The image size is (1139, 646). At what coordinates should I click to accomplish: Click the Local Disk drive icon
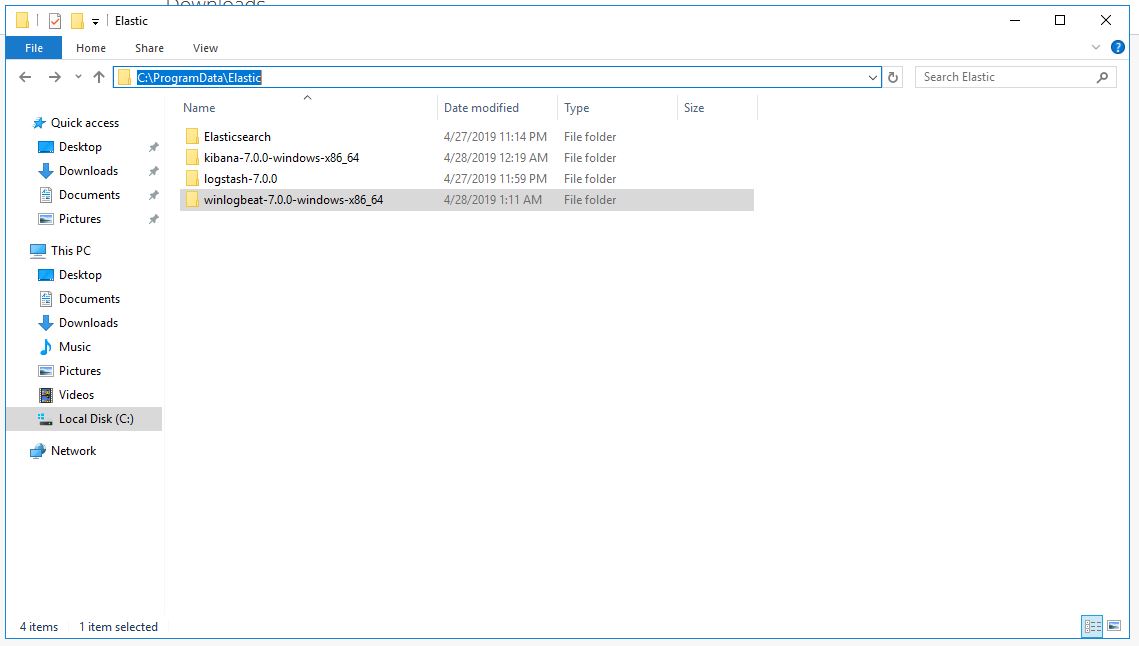(45, 419)
